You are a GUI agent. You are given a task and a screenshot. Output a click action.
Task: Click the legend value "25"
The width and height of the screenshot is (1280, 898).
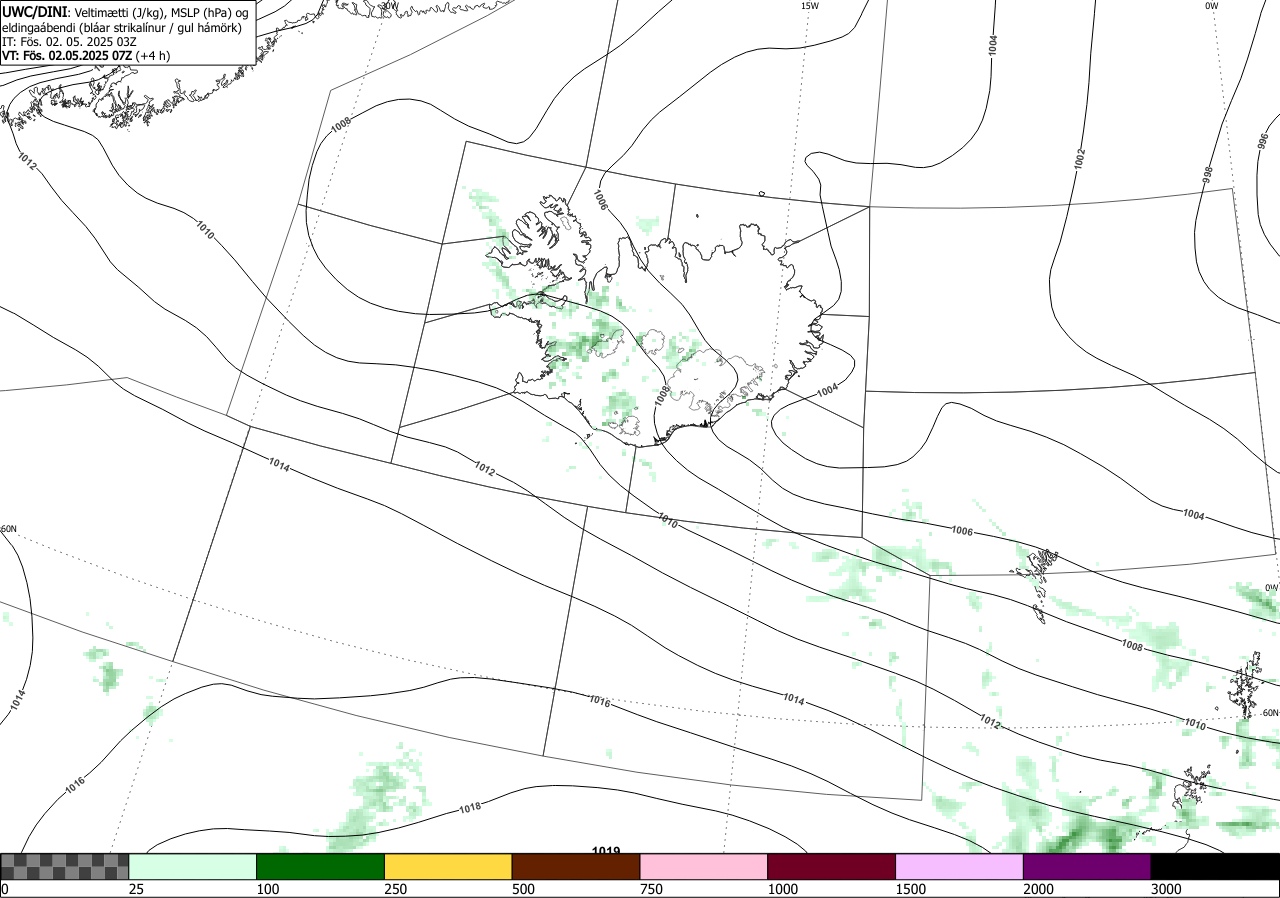click(x=136, y=889)
